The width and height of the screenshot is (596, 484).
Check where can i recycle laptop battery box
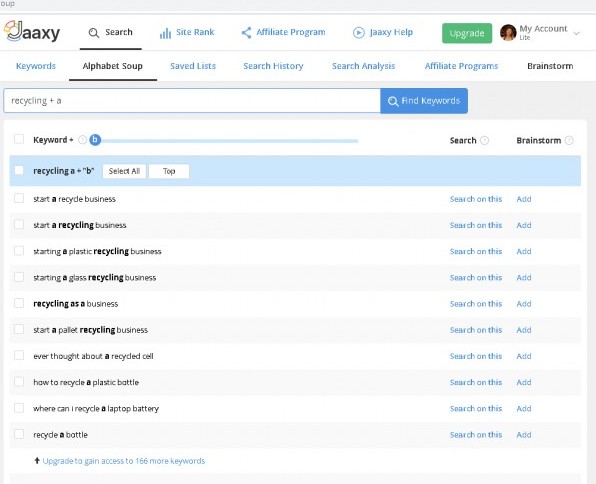tap(19, 408)
